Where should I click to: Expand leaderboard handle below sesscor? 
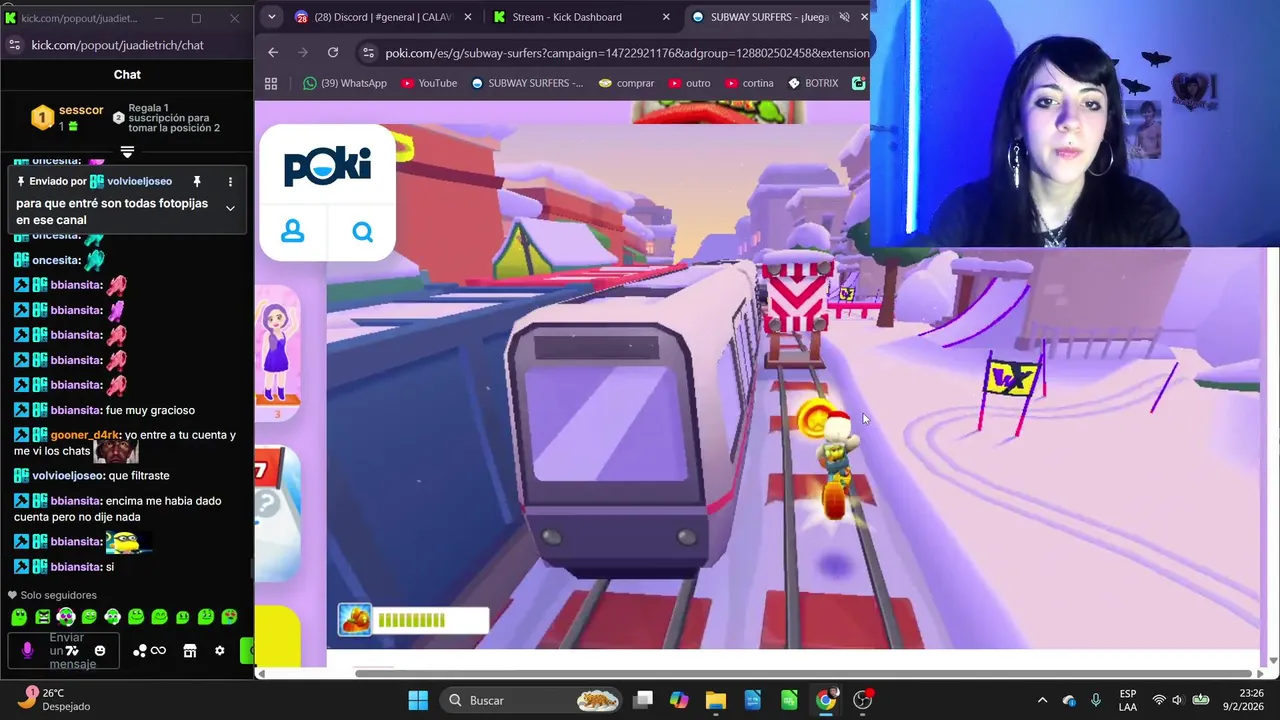(127, 152)
